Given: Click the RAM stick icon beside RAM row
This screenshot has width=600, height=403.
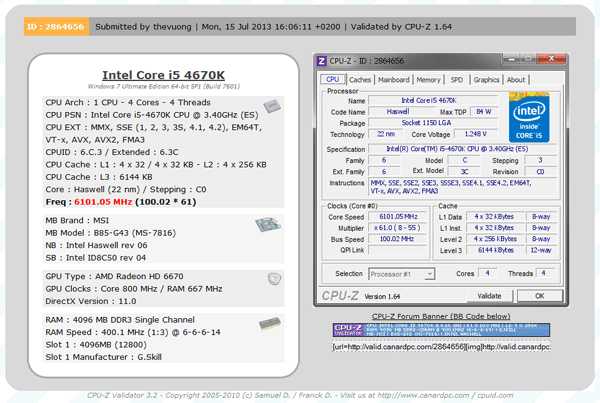Looking at the screenshot, I should click(x=270, y=324).
